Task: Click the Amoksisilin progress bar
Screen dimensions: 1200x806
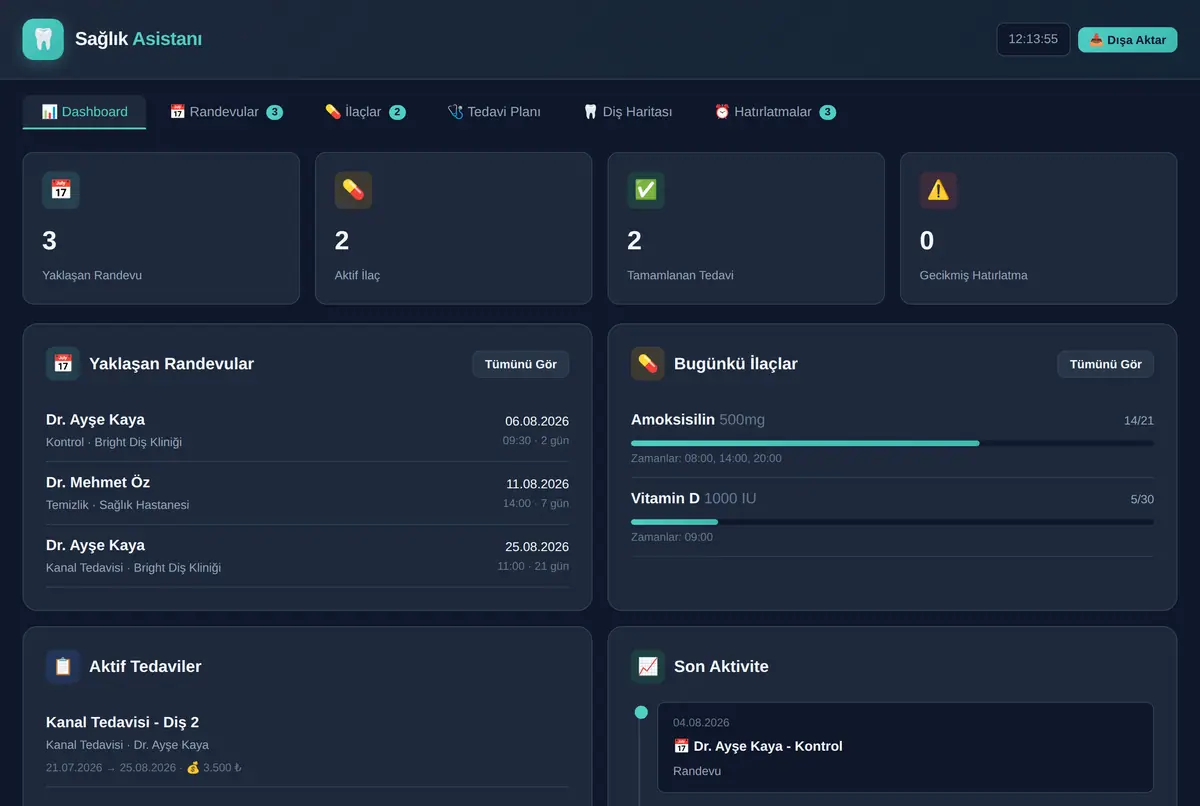Action: (x=892, y=442)
